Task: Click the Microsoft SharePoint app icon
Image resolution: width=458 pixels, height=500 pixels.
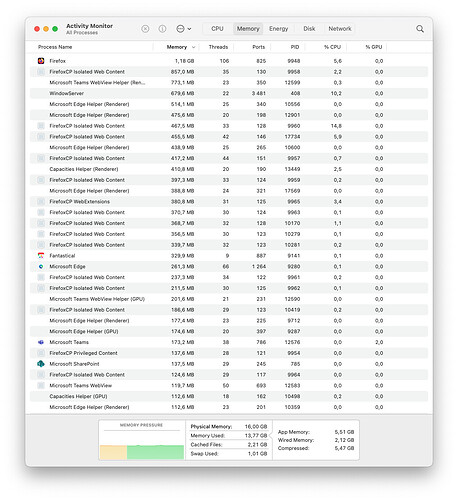Action: [x=41, y=364]
